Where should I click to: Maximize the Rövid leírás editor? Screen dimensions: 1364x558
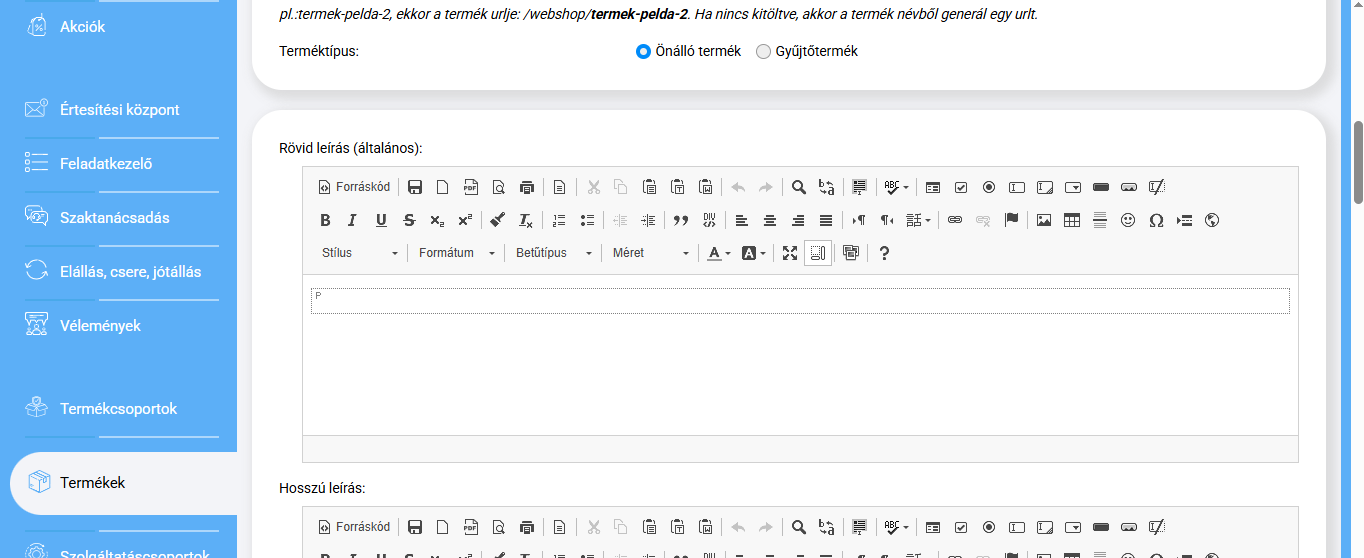pyautogui.click(x=790, y=253)
